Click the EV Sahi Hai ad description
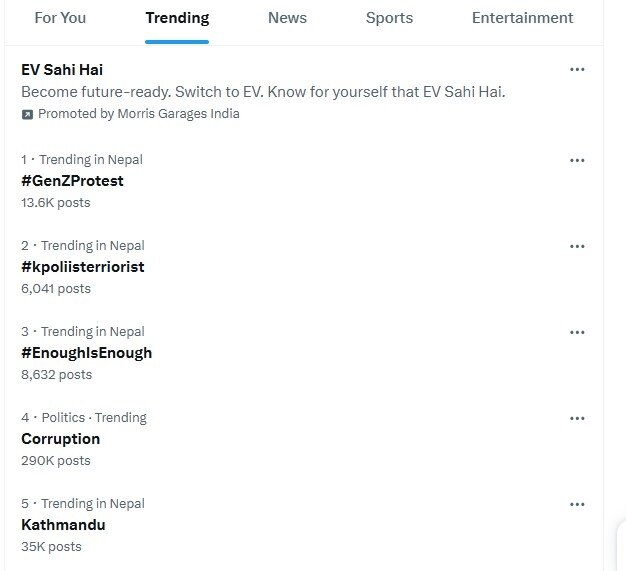 click(263, 92)
